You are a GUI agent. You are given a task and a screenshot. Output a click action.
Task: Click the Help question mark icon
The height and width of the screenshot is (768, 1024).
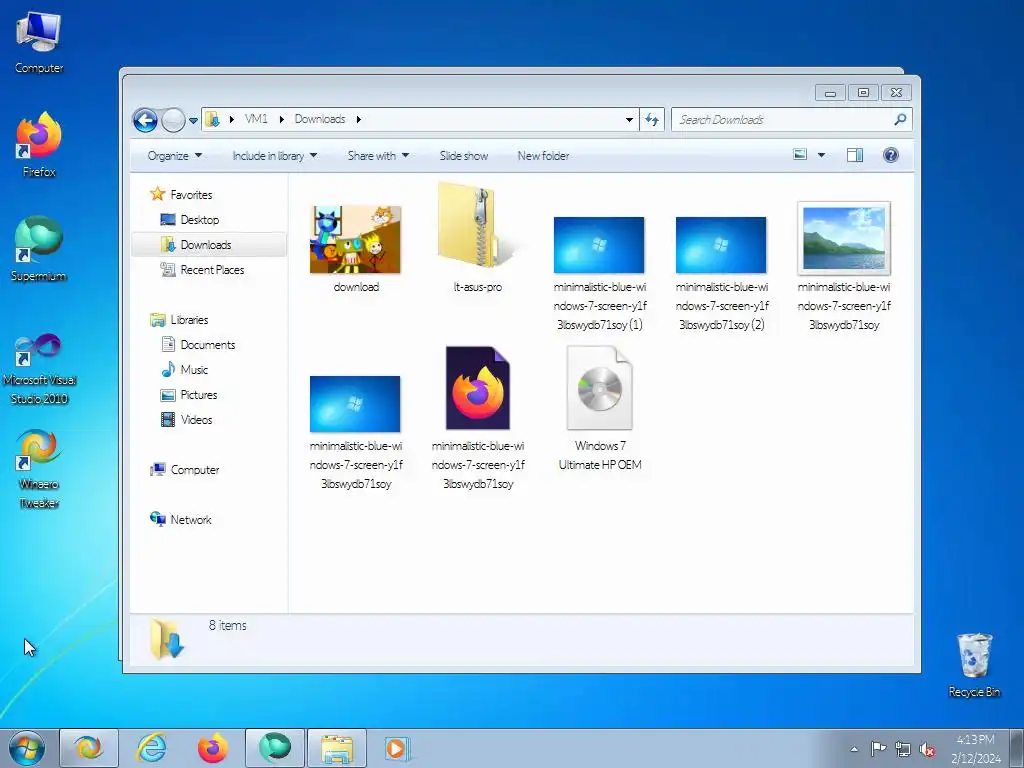(891, 155)
